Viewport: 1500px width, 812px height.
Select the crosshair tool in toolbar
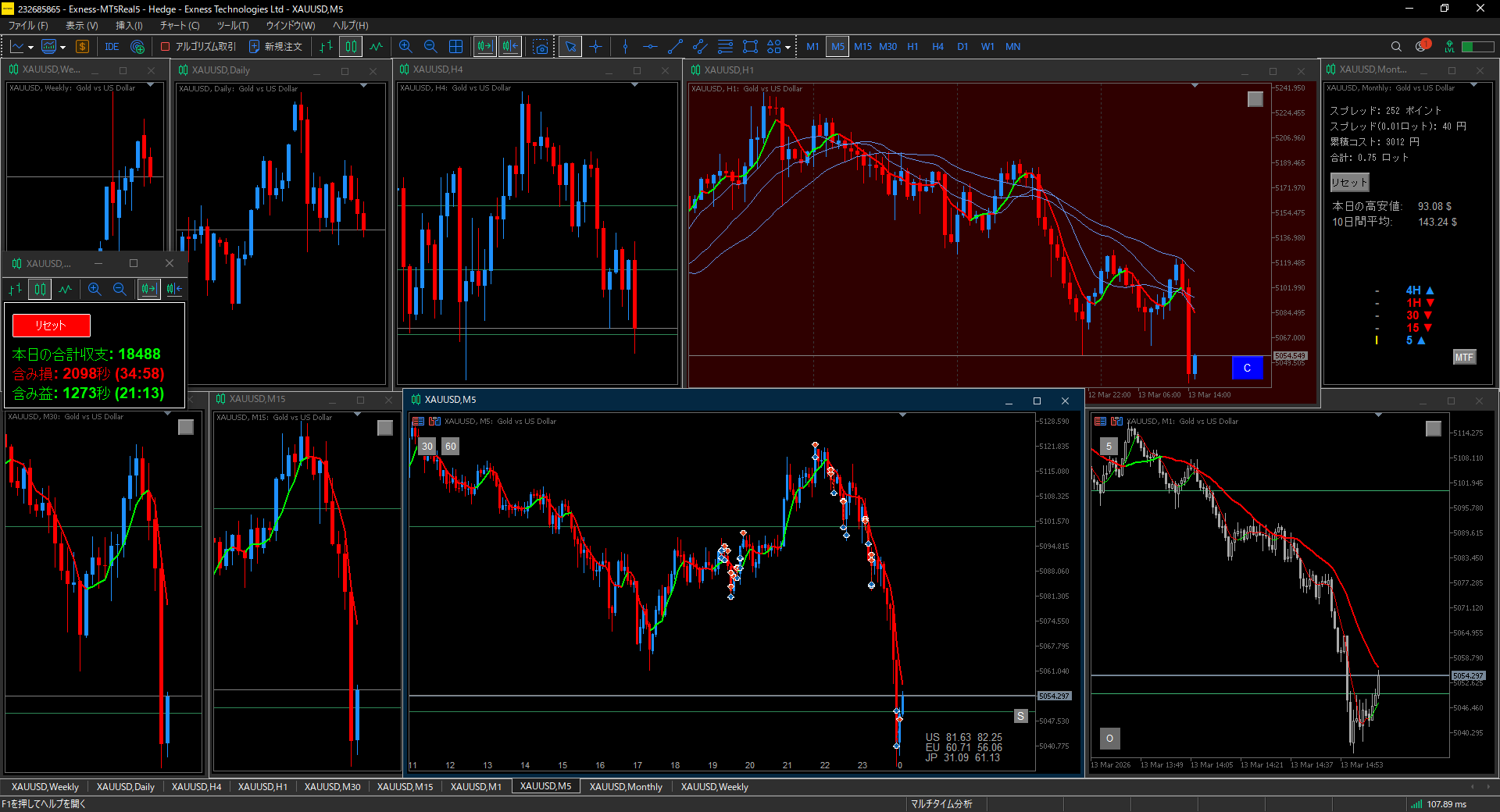(596, 47)
